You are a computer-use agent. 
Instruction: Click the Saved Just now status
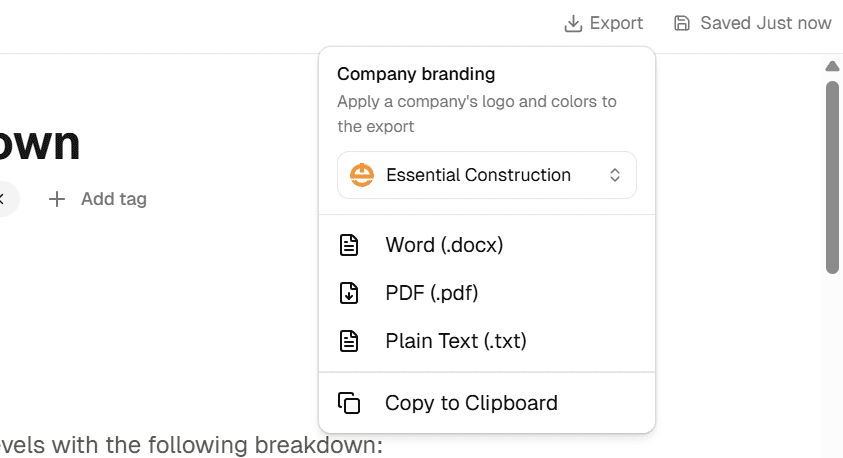click(x=765, y=23)
